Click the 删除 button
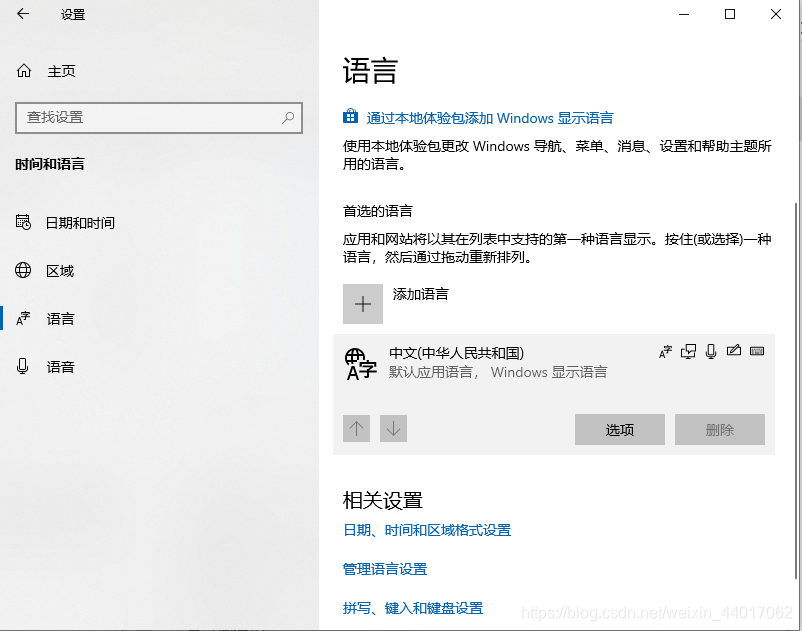802x631 pixels. pyautogui.click(x=720, y=430)
